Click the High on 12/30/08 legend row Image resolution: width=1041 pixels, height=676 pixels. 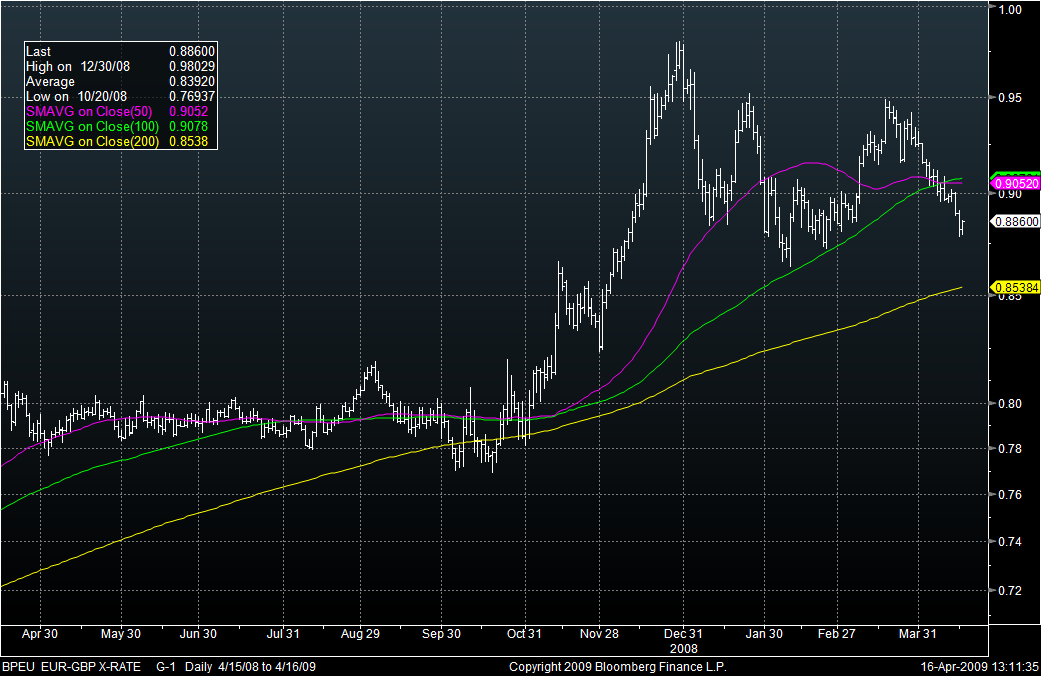pyautogui.click(x=120, y=66)
